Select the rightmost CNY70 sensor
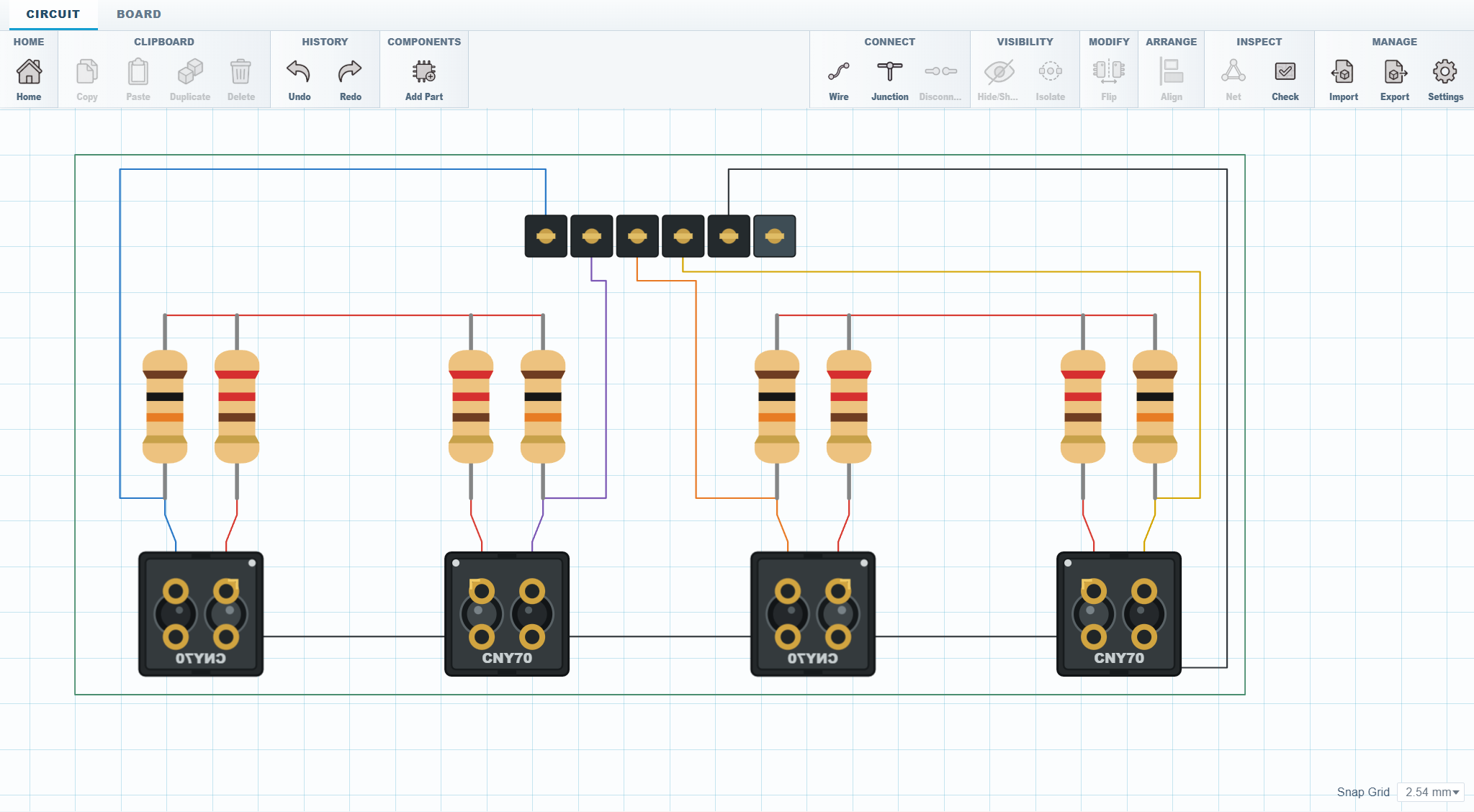Viewport: 1474px width, 812px height. [x=1119, y=614]
